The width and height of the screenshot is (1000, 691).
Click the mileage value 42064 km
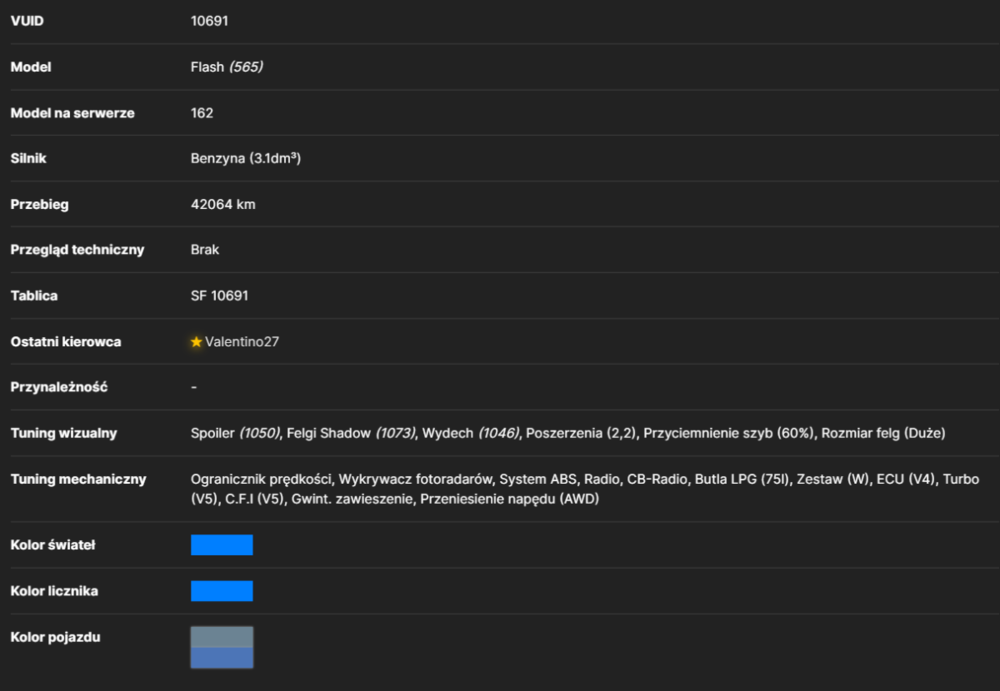(223, 204)
